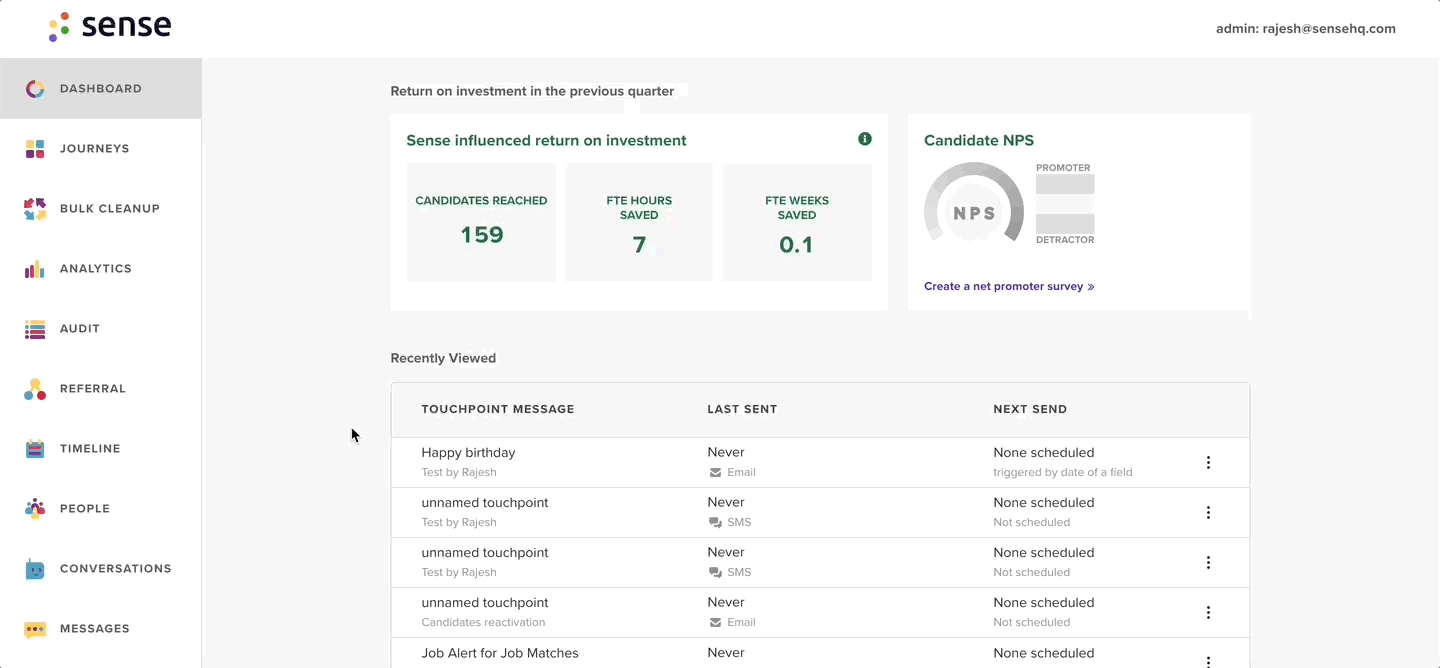The height and width of the screenshot is (668, 1440).
Task: Click 'Sense influenced return on investment' heading
Action: 546,140
